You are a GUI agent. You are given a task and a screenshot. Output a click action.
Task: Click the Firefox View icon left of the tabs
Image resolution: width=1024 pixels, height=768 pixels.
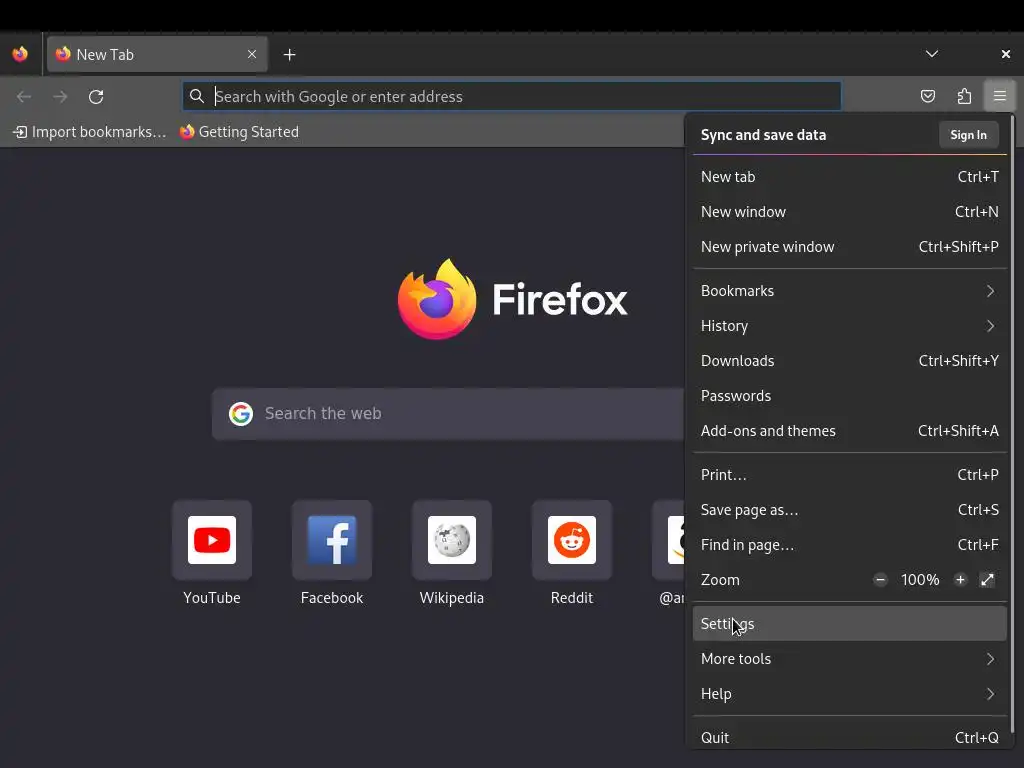click(x=20, y=54)
